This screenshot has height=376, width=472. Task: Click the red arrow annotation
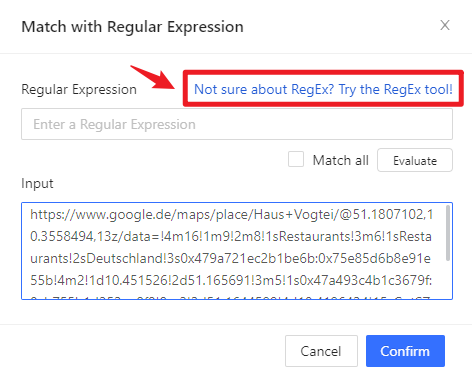pyautogui.click(x=152, y=77)
